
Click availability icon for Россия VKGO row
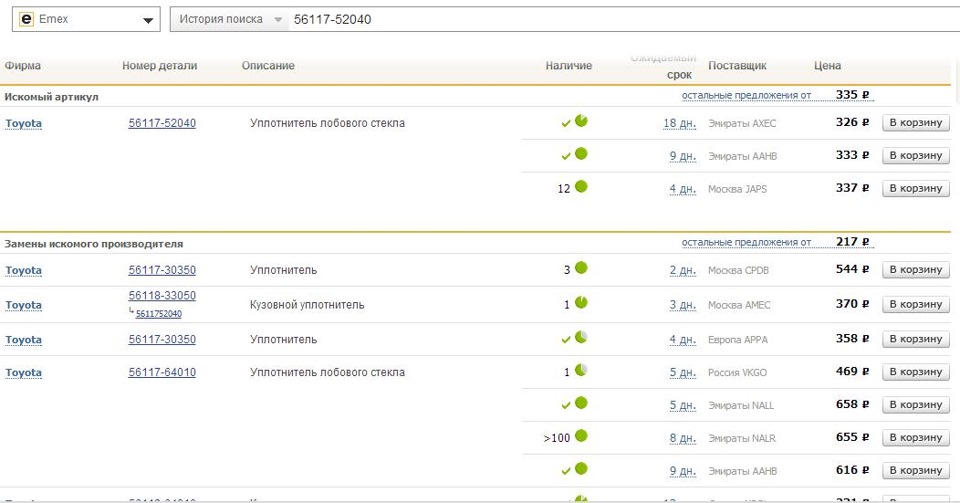[x=581, y=371]
